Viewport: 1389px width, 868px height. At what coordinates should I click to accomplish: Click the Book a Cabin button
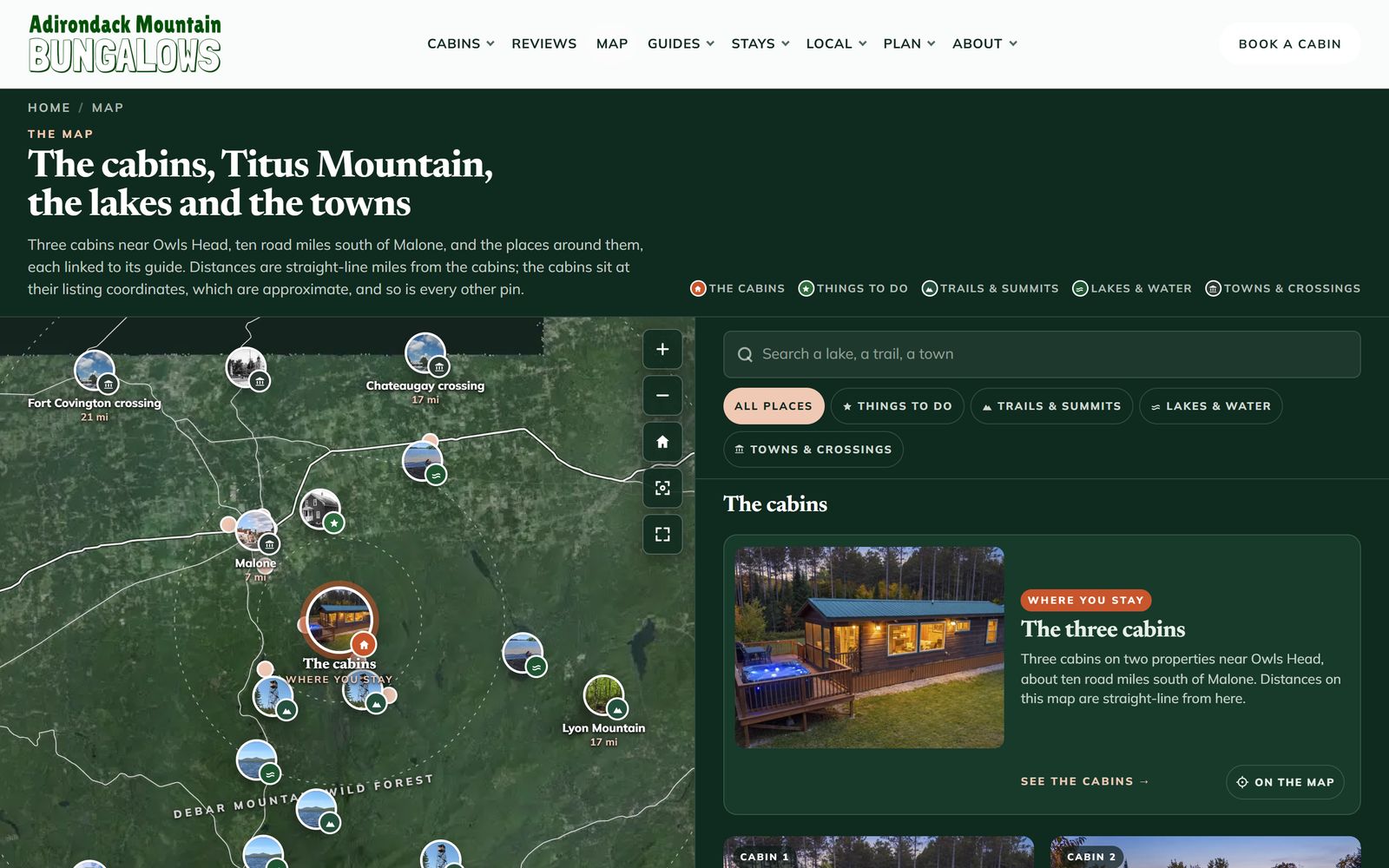coord(1289,43)
